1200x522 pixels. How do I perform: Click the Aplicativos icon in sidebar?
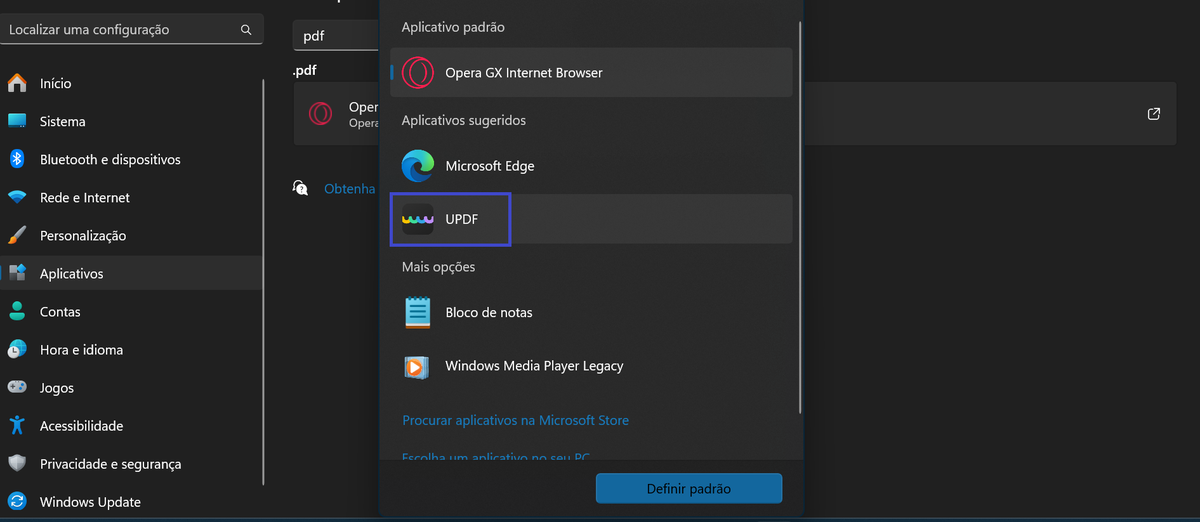pyautogui.click(x=17, y=273)
